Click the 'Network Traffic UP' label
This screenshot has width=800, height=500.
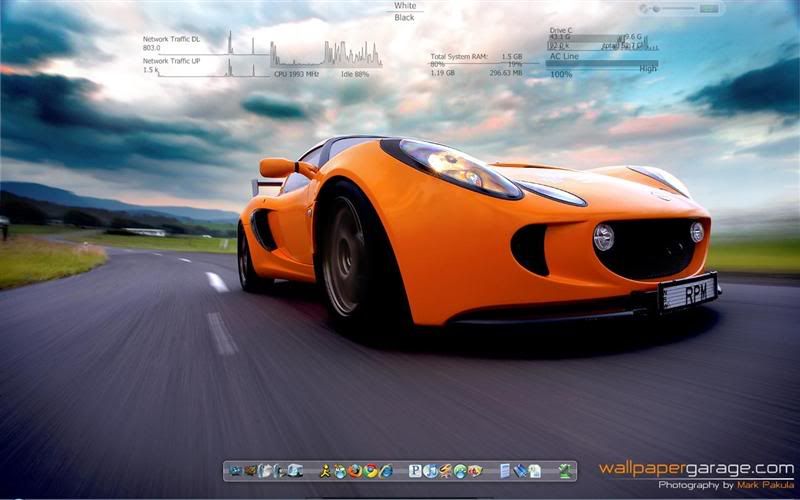coord(171,61)
